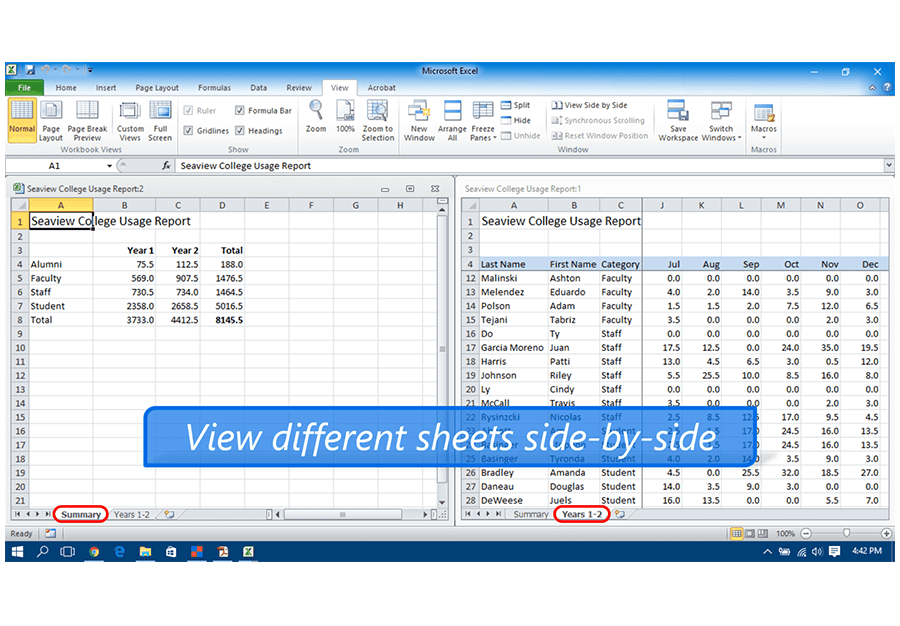Click the left window vertical scrollbar thumb
The height and width of the screenshot is (626, 900).
(442, 348)
